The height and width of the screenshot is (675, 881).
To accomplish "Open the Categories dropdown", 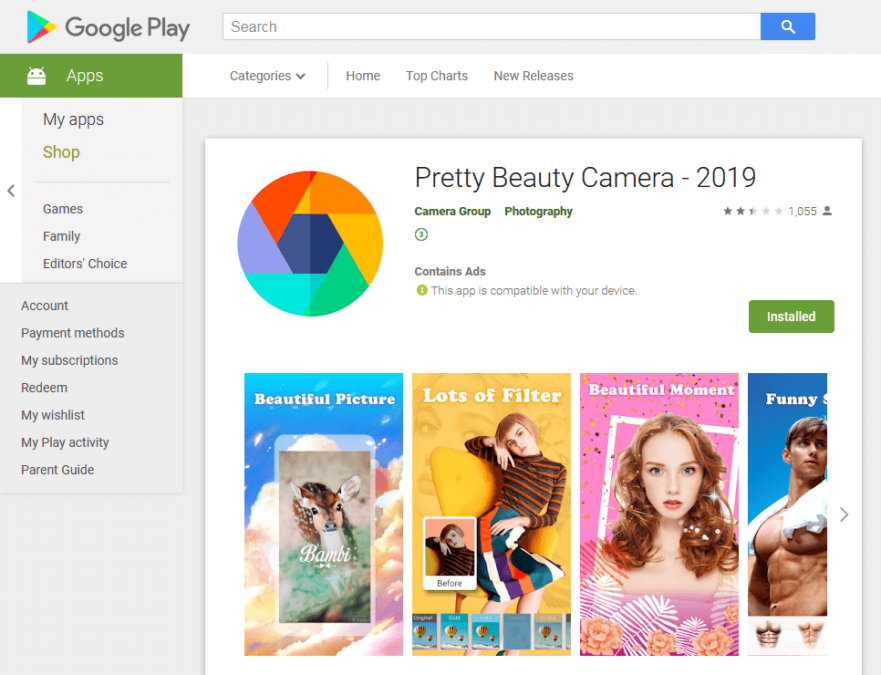I will coord(267,76).
